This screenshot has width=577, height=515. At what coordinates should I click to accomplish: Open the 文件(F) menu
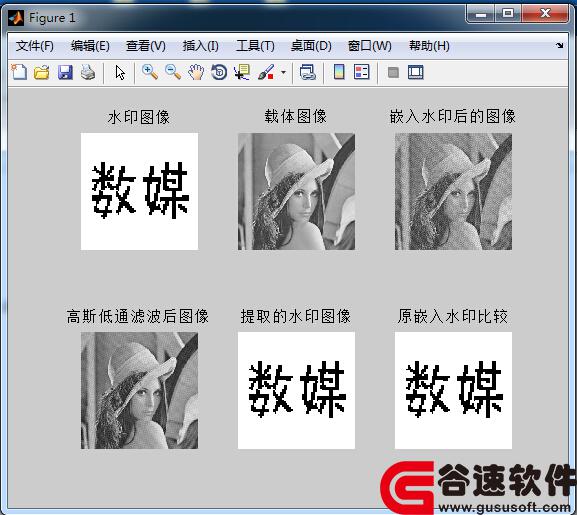[x=35, y=46]
